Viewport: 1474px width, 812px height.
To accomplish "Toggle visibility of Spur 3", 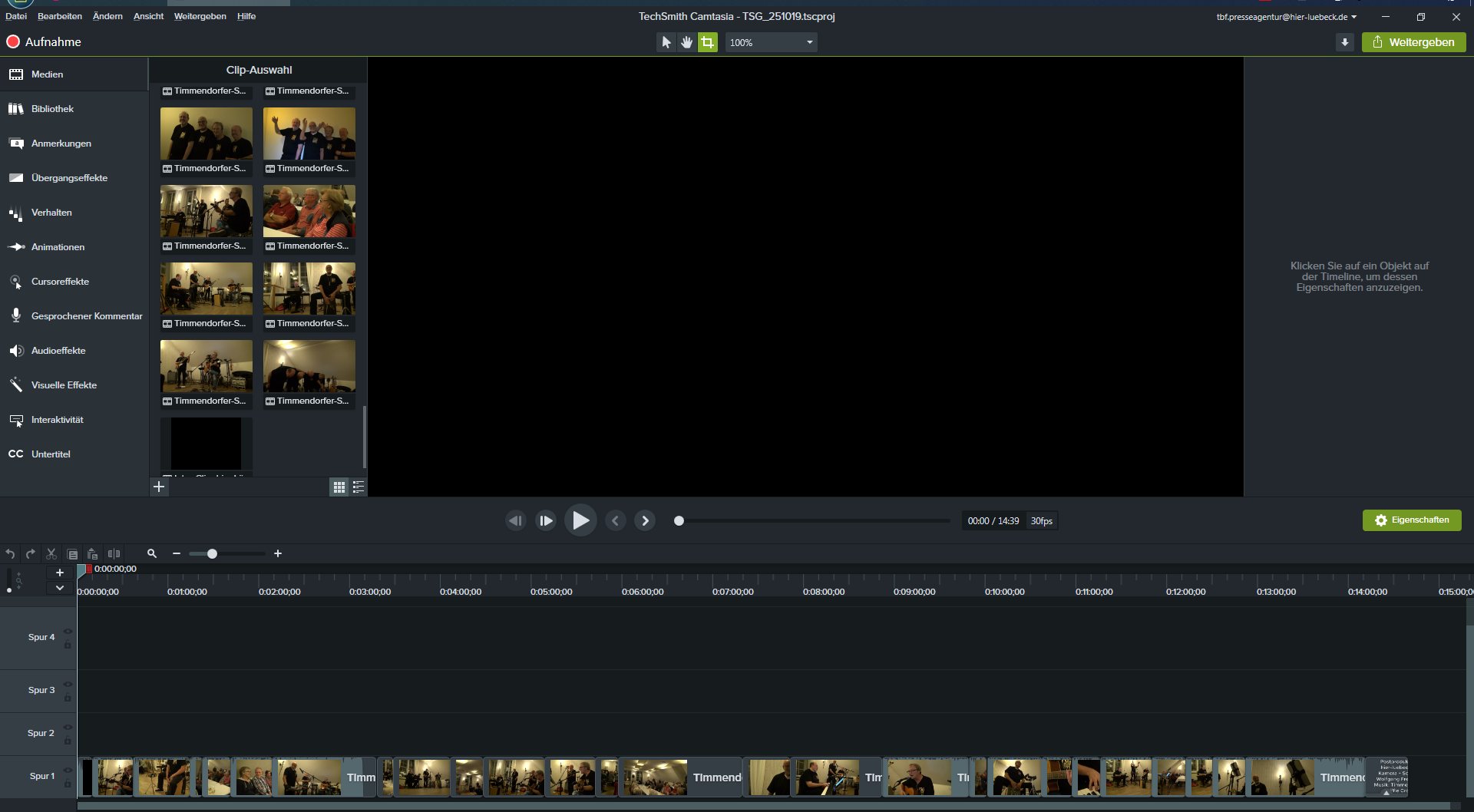I will click(x=68, y=684).
